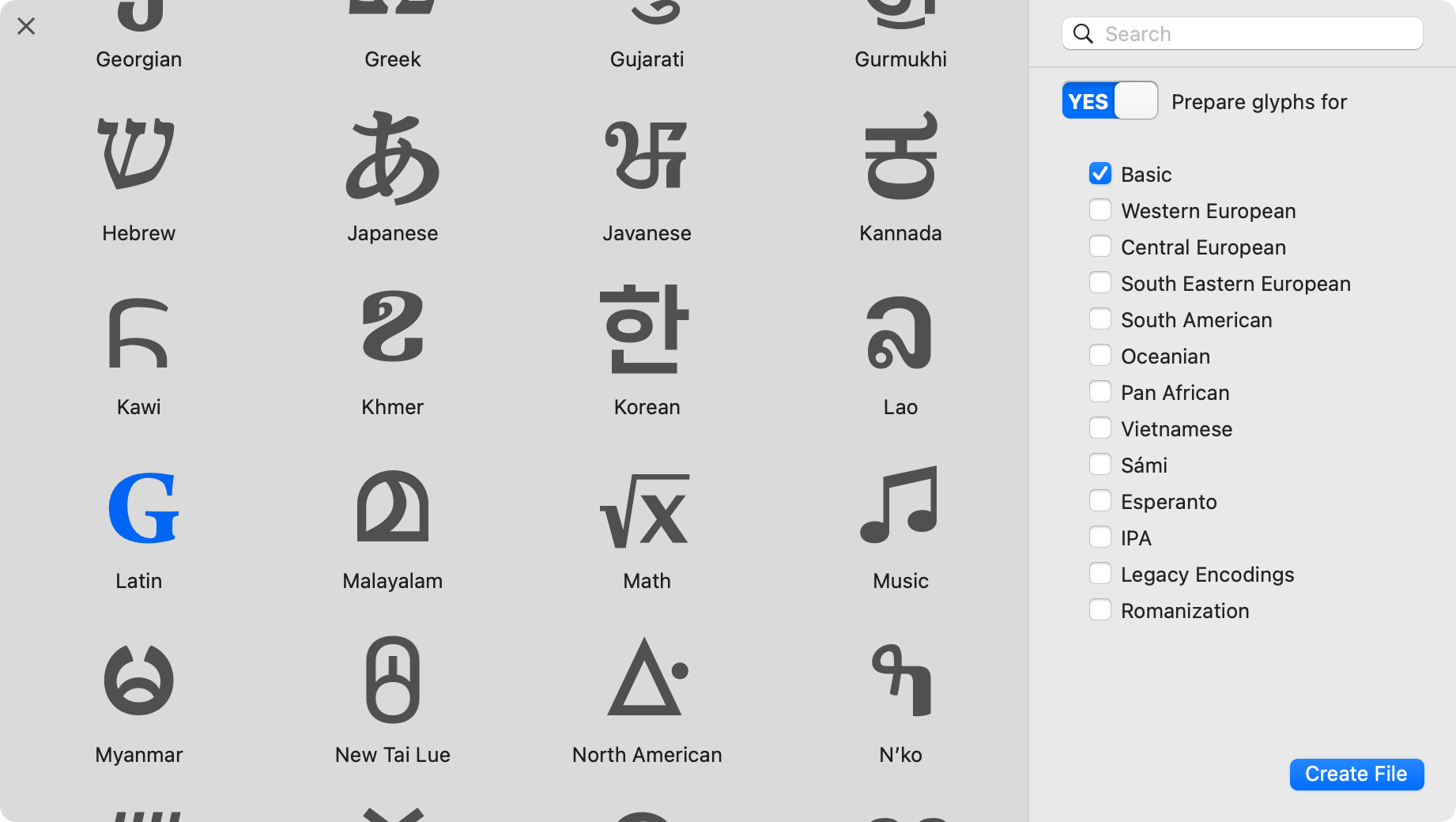
Task: Select the Kawi script icon
Action: click(138, 333)
